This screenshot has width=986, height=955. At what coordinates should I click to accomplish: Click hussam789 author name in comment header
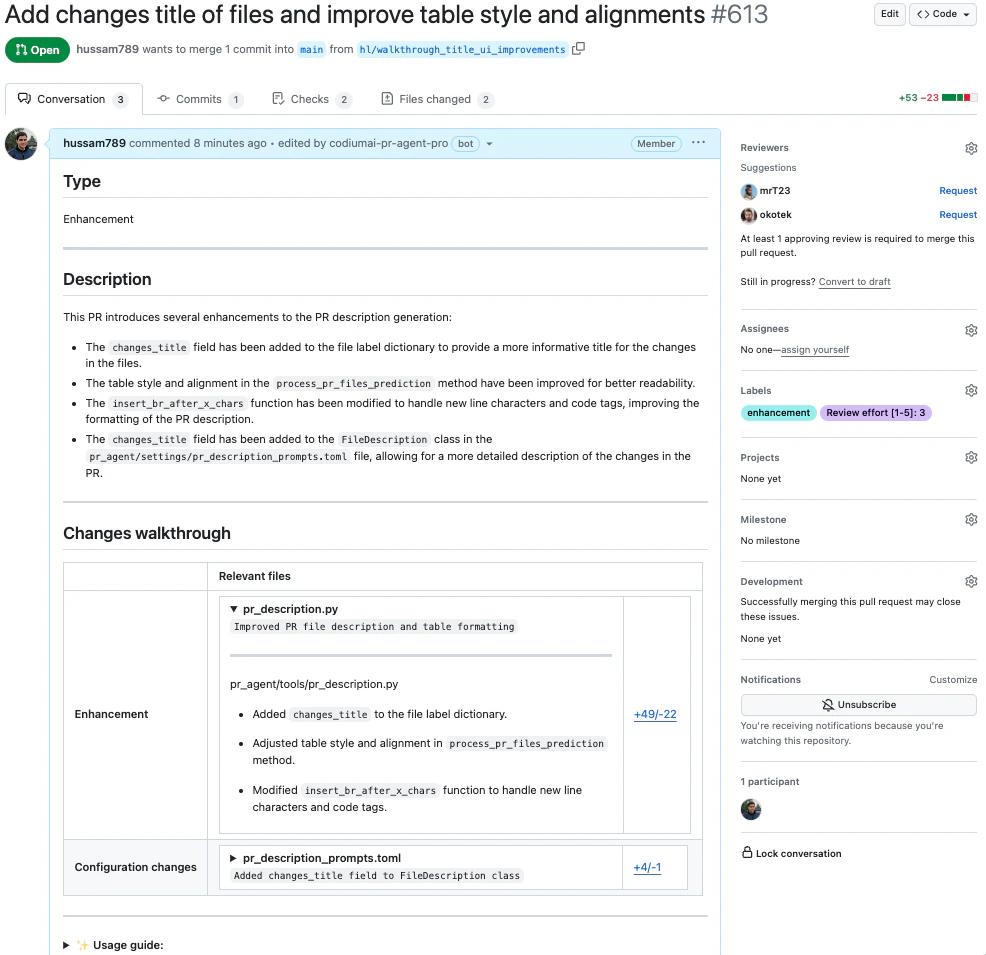point(94,143)
